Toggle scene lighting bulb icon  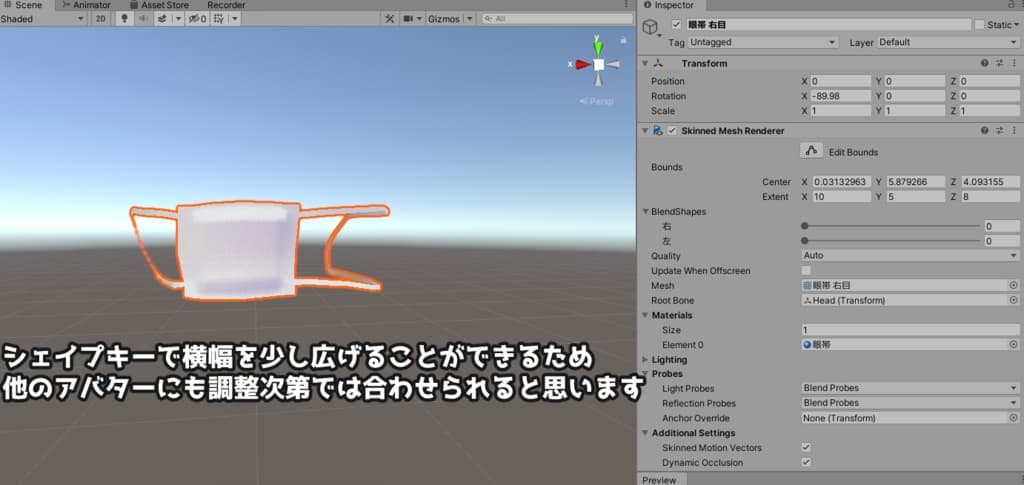[x=124, y=19]
